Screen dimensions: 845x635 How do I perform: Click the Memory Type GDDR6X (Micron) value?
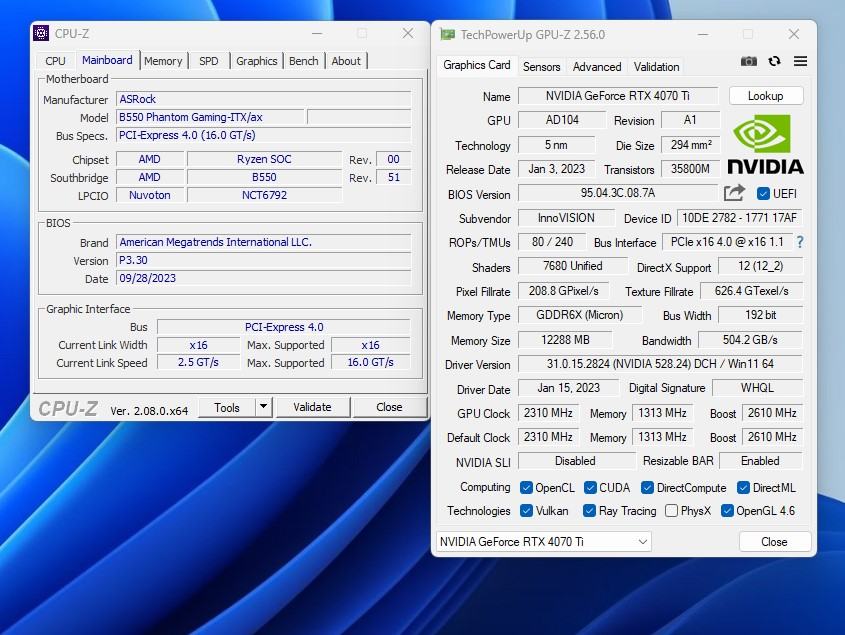point(580,315)
